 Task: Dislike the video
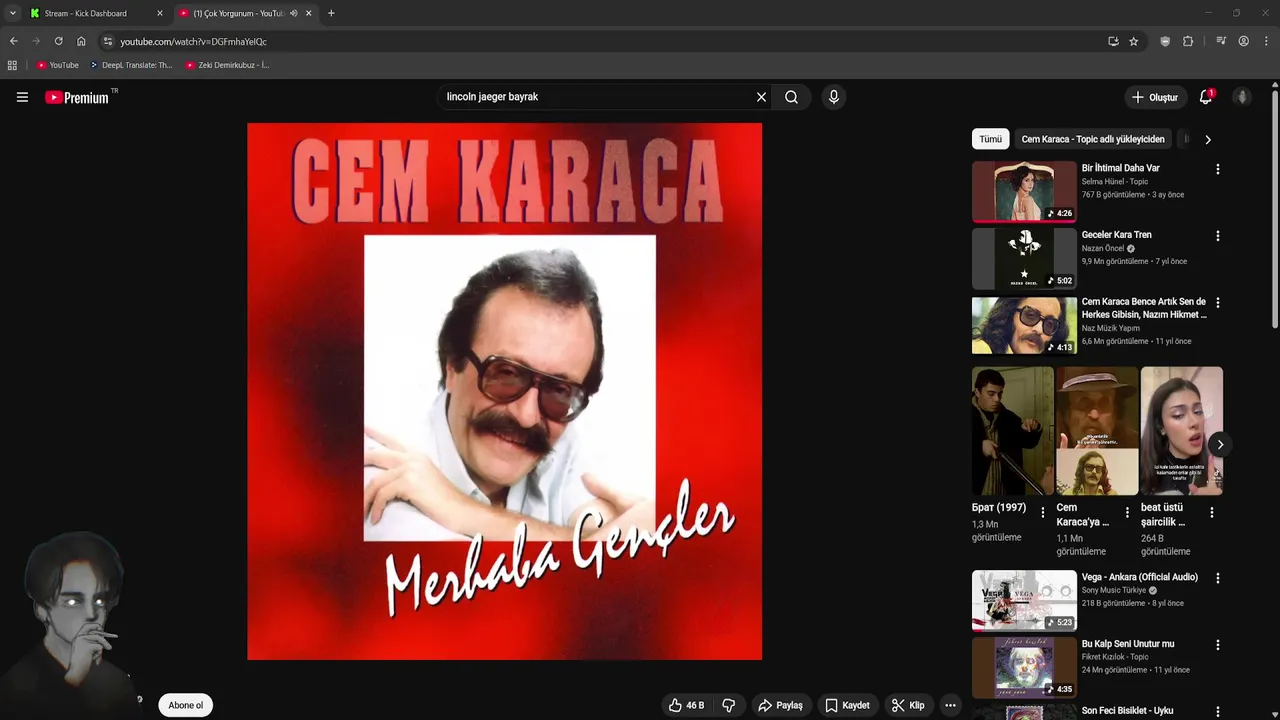728,705
